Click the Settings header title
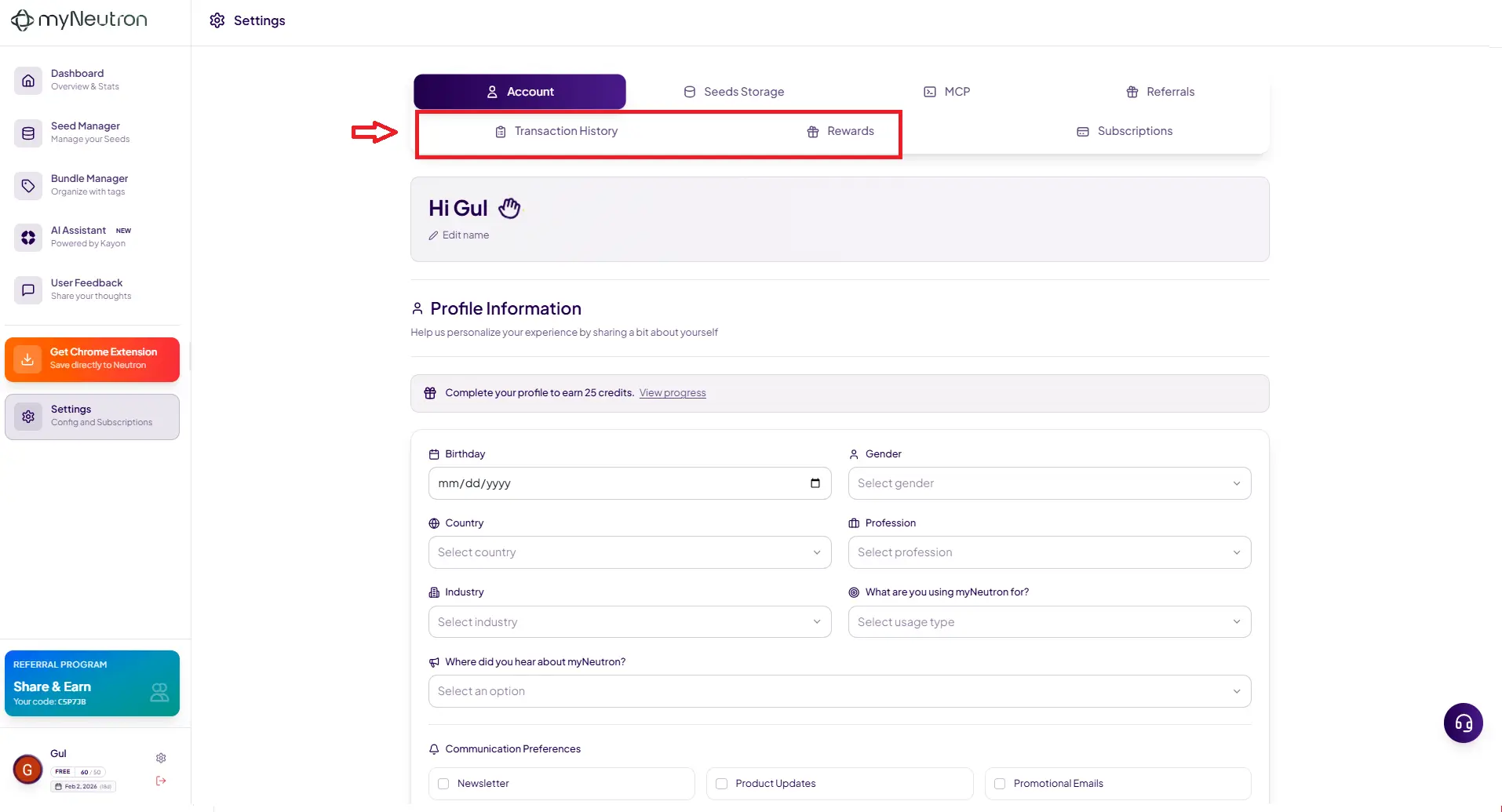 tap(259, 20)
